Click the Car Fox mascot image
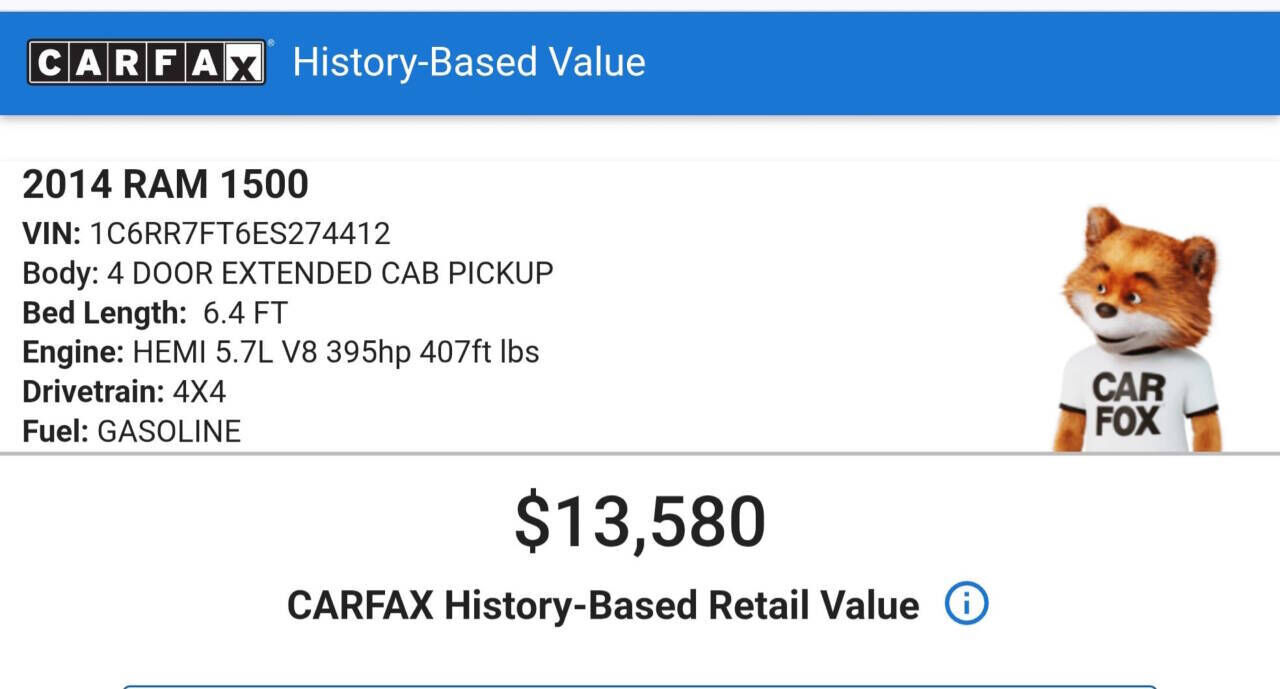Viewport: 1280px width, 689px height. pos(1138,330)
